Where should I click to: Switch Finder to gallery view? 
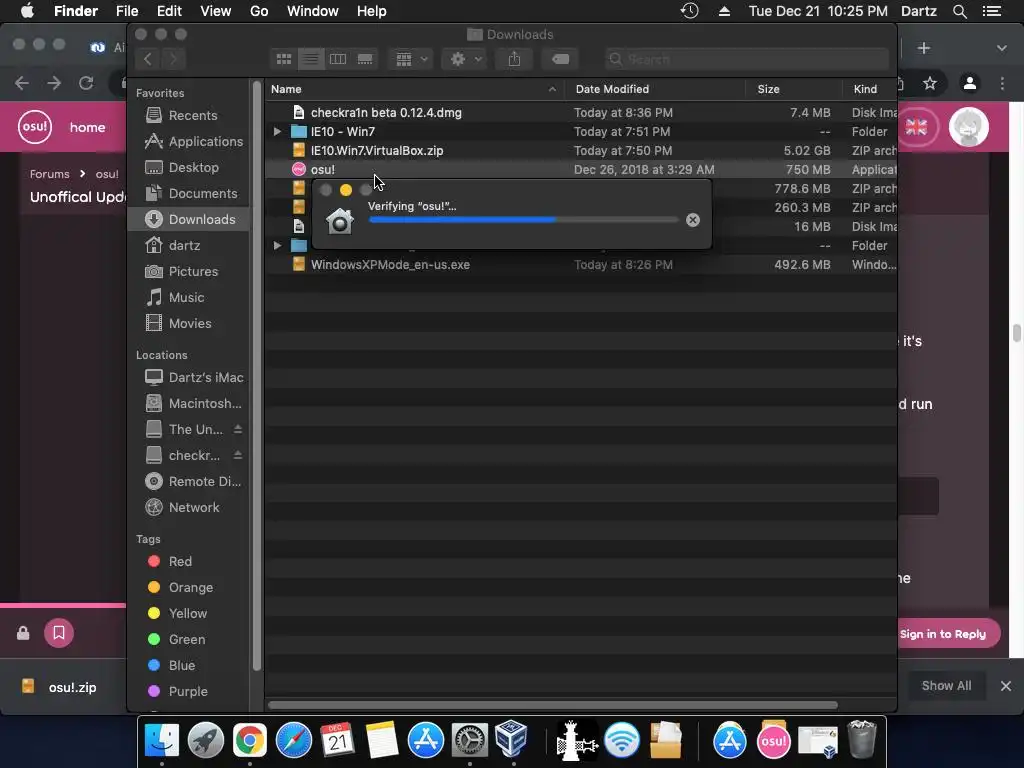click(364, 59)
